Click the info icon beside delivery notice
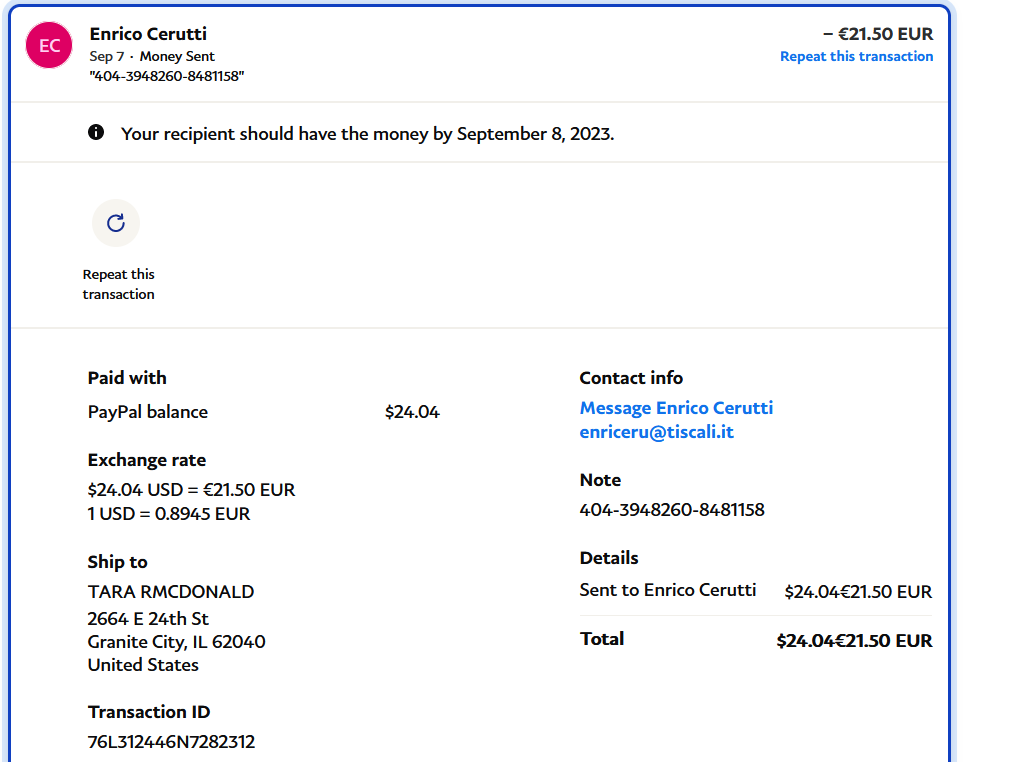 click(x=96, y=132)
